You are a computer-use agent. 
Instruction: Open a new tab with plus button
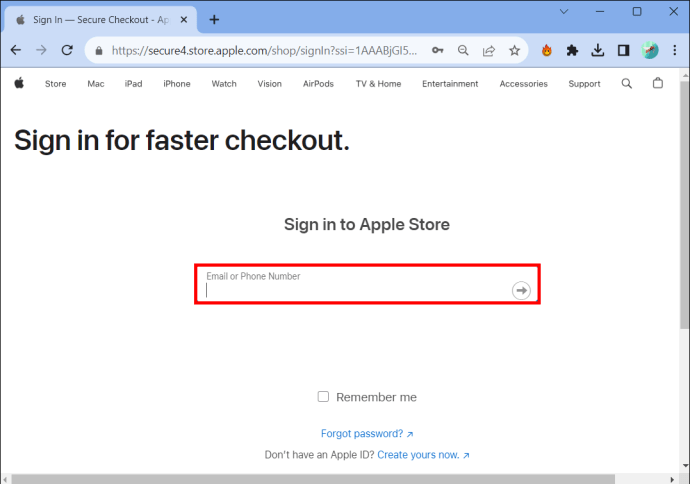tap(214, 19)
